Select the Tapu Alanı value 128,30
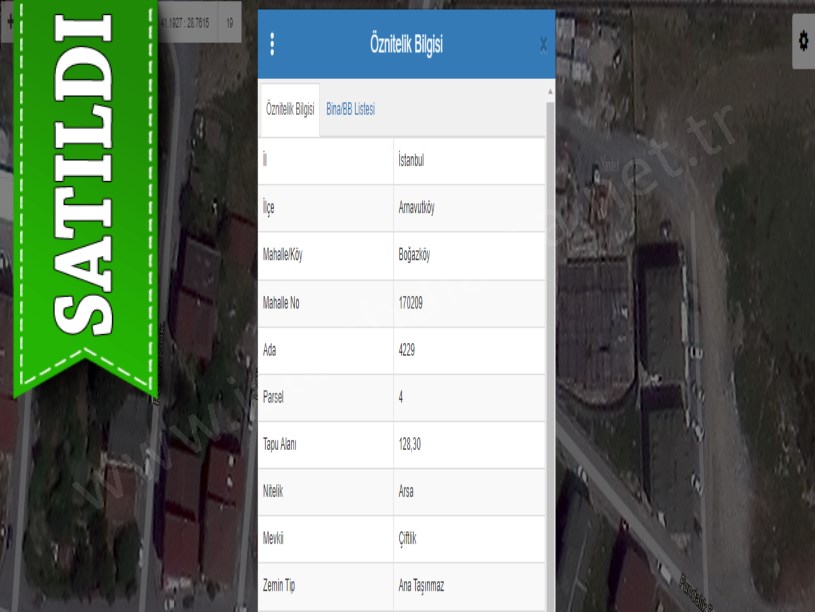The image size is (815, 612). pos(411,445)
